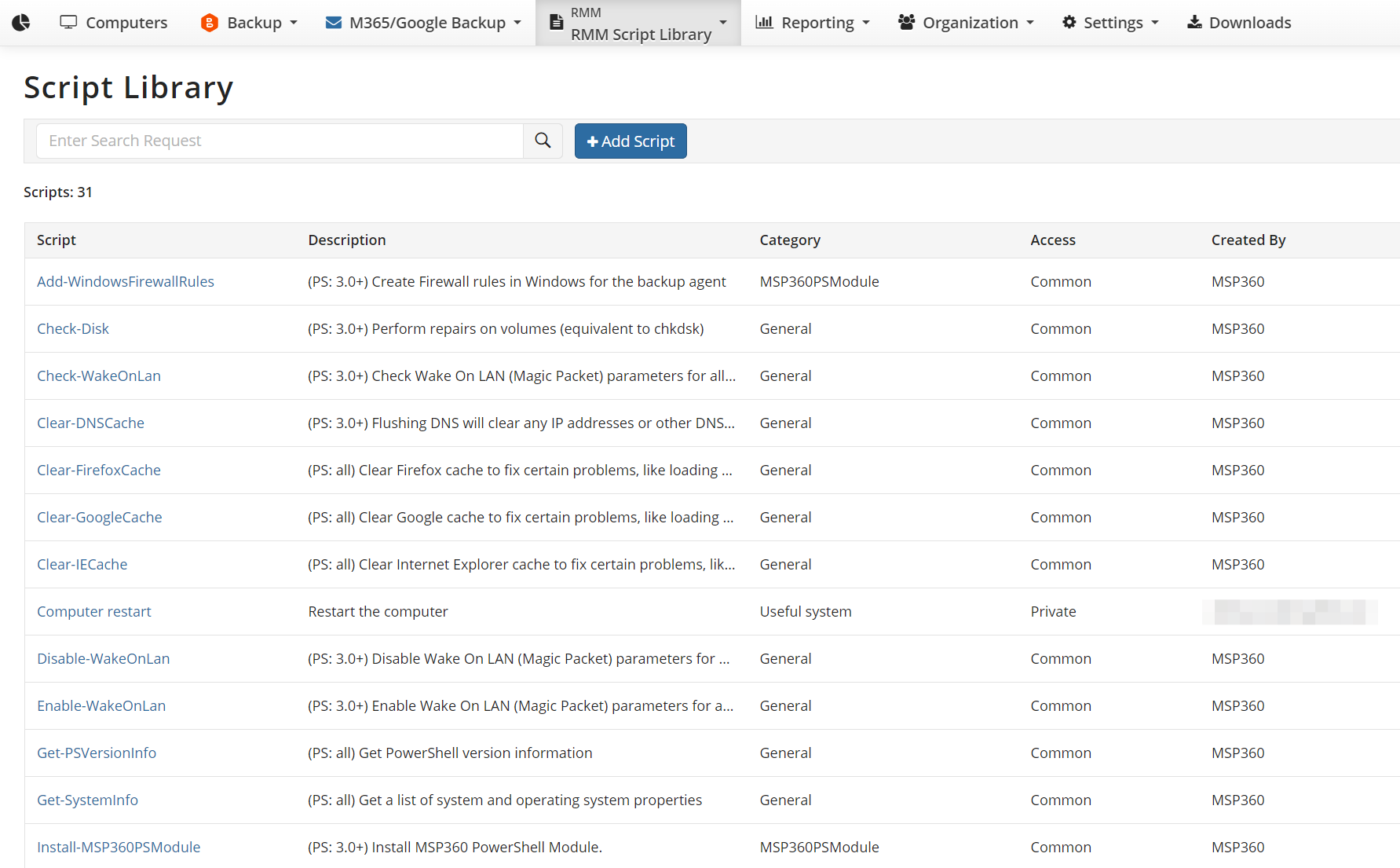Image resolution: width=1400 pixels, height=868 pixels.
Task: Open the Computer restart script
Action: 94,611
